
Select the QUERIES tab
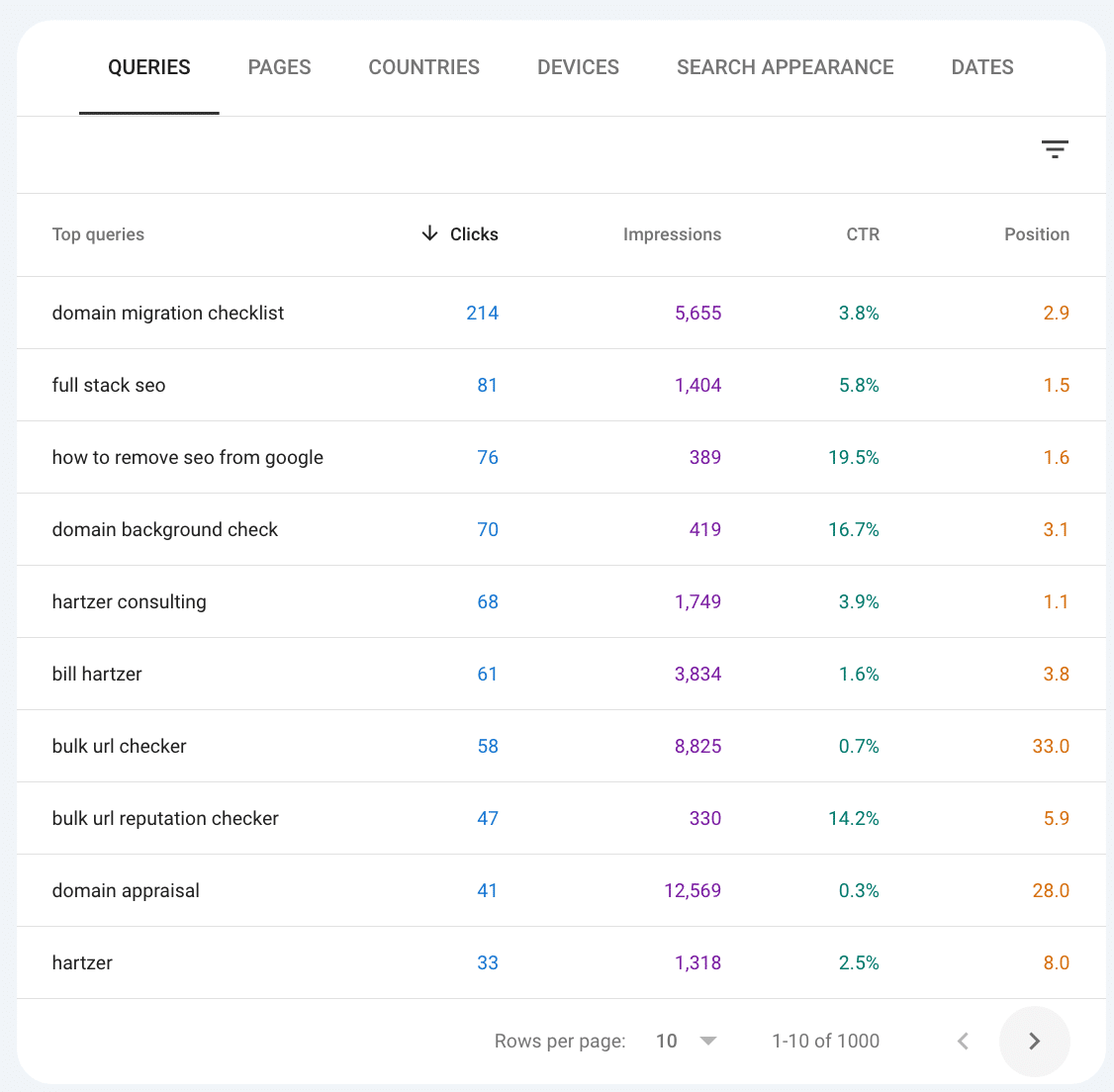(x=149, y=67)
